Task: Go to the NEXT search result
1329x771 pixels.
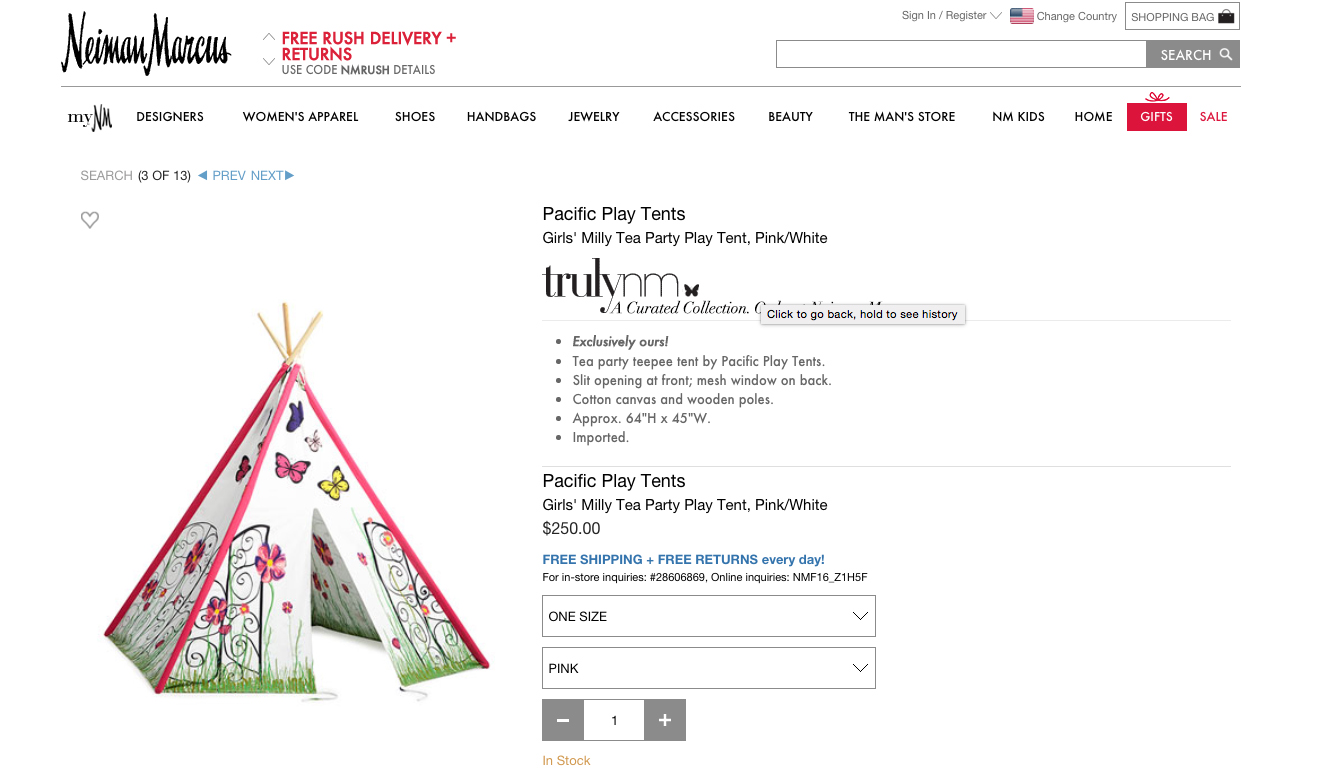Action: pos(272,176)
